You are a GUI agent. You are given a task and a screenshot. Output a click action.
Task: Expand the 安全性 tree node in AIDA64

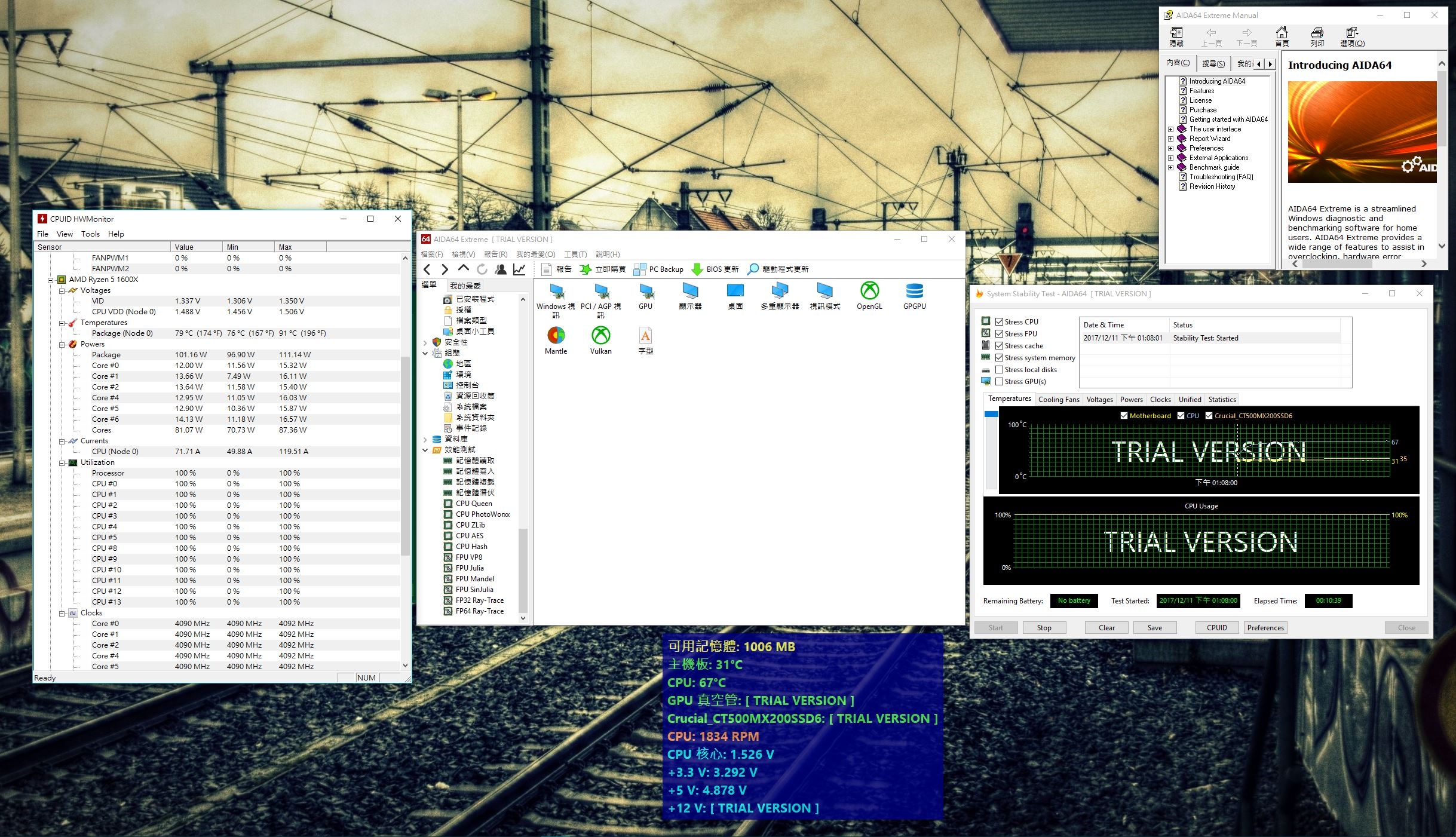click(425, 342)
